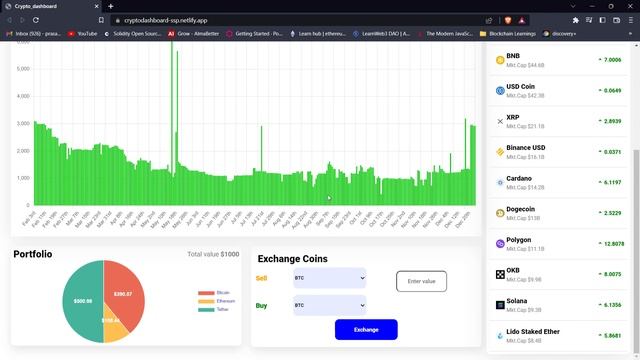Click Polygon's 12.8078 change value
The image size is (640, 360).
tap(614, 244)
